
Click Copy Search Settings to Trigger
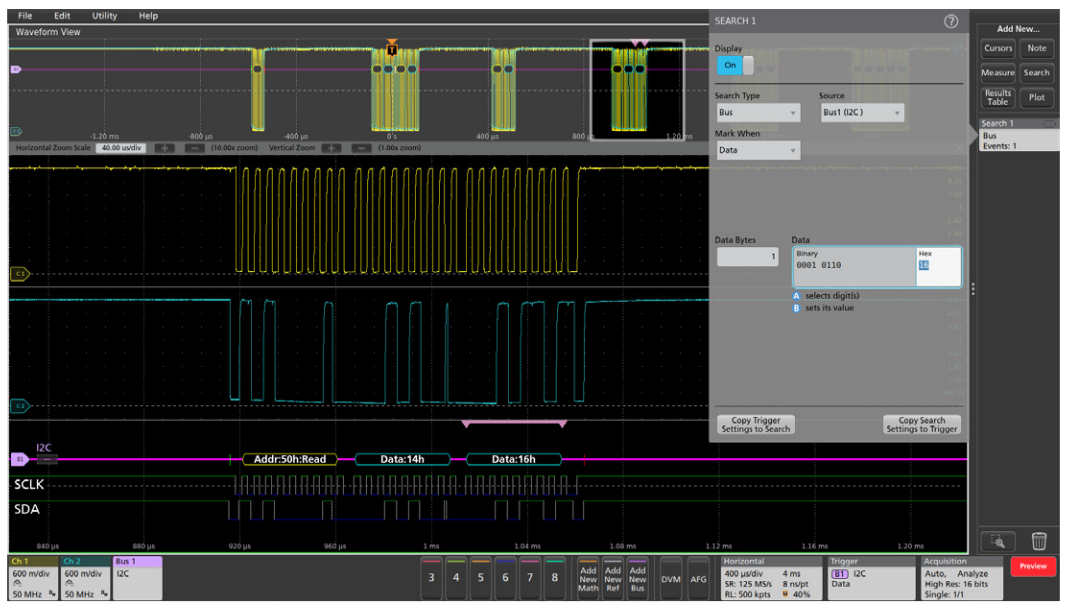click(921, 425)
